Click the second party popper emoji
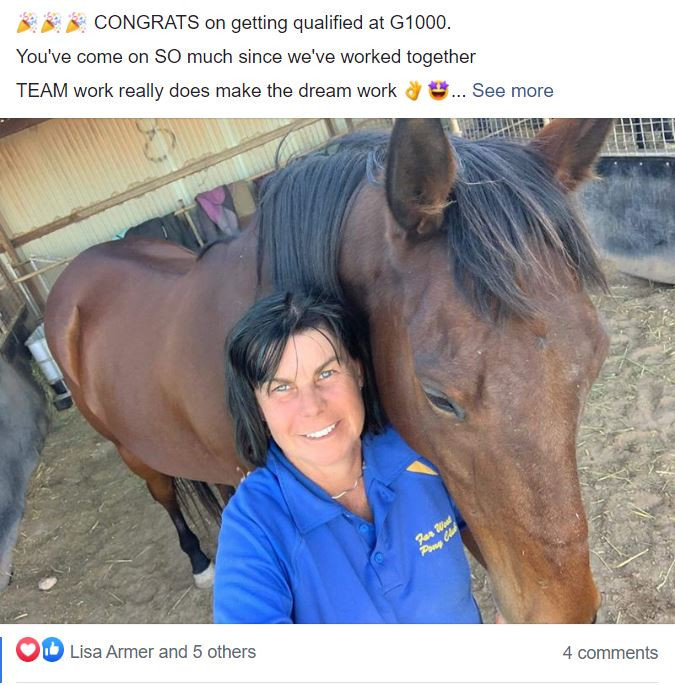 pos(52,23)
